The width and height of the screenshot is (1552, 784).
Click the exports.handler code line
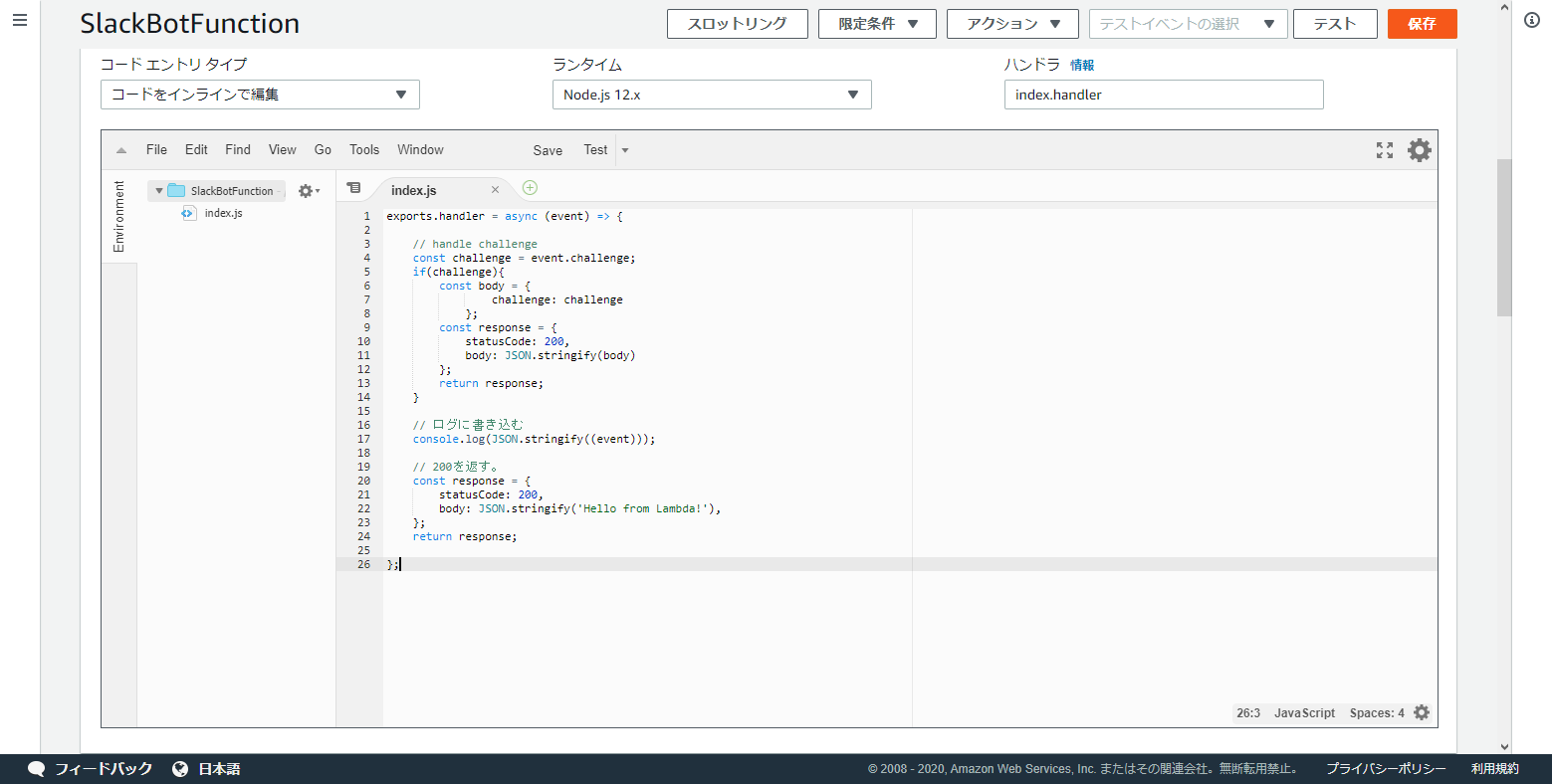coord(504,216)
